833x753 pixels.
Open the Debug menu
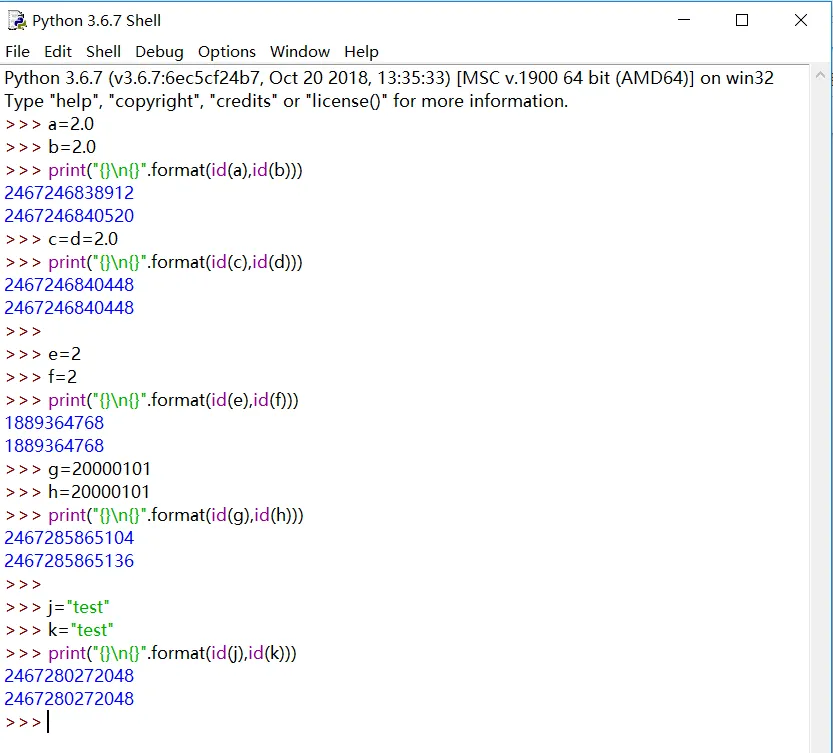tap(159, 52)
